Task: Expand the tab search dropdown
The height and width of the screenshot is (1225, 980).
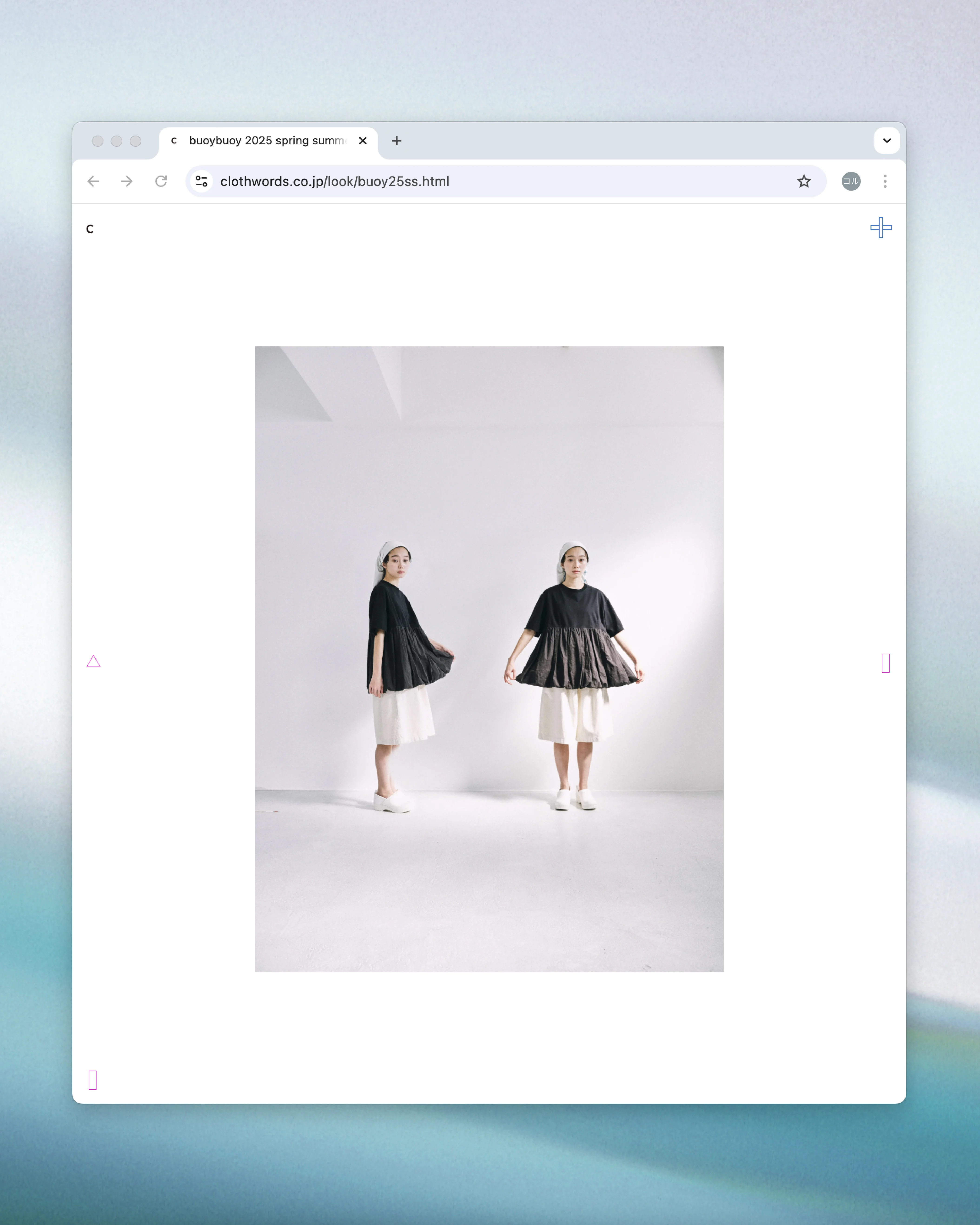Action: (887, 140)
